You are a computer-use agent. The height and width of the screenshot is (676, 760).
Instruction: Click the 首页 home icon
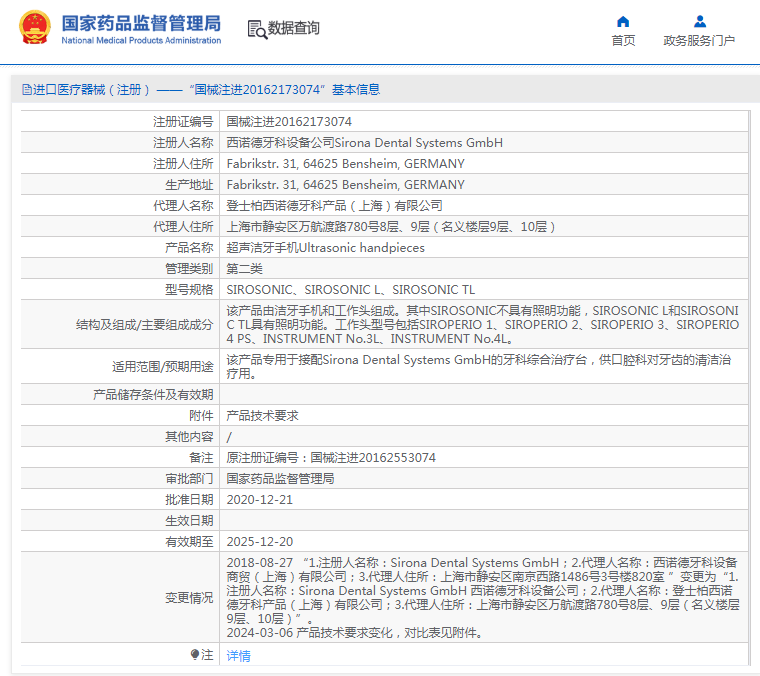click(623, 21)
